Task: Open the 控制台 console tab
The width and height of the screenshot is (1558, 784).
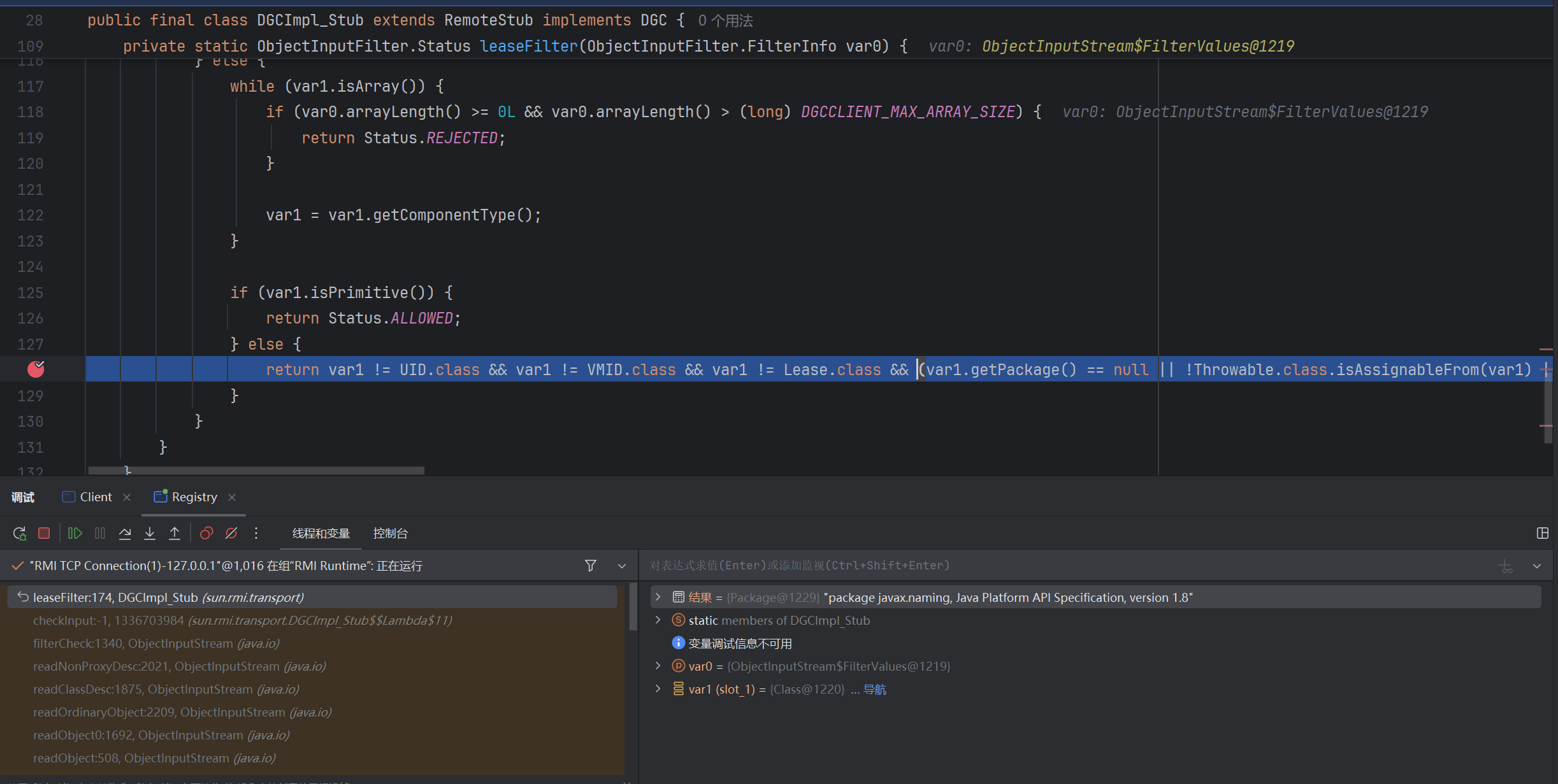Action: [x=390, y=533]
